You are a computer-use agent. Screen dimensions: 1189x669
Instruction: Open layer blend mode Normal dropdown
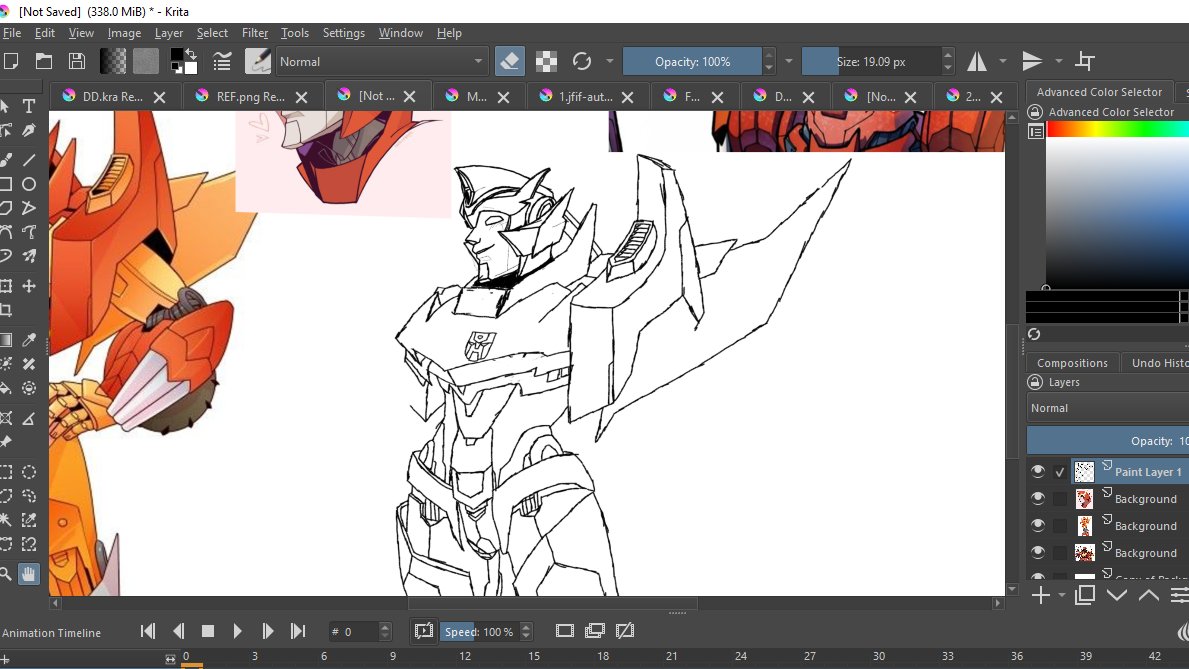pyautogui.click(x=1107, y=408)
